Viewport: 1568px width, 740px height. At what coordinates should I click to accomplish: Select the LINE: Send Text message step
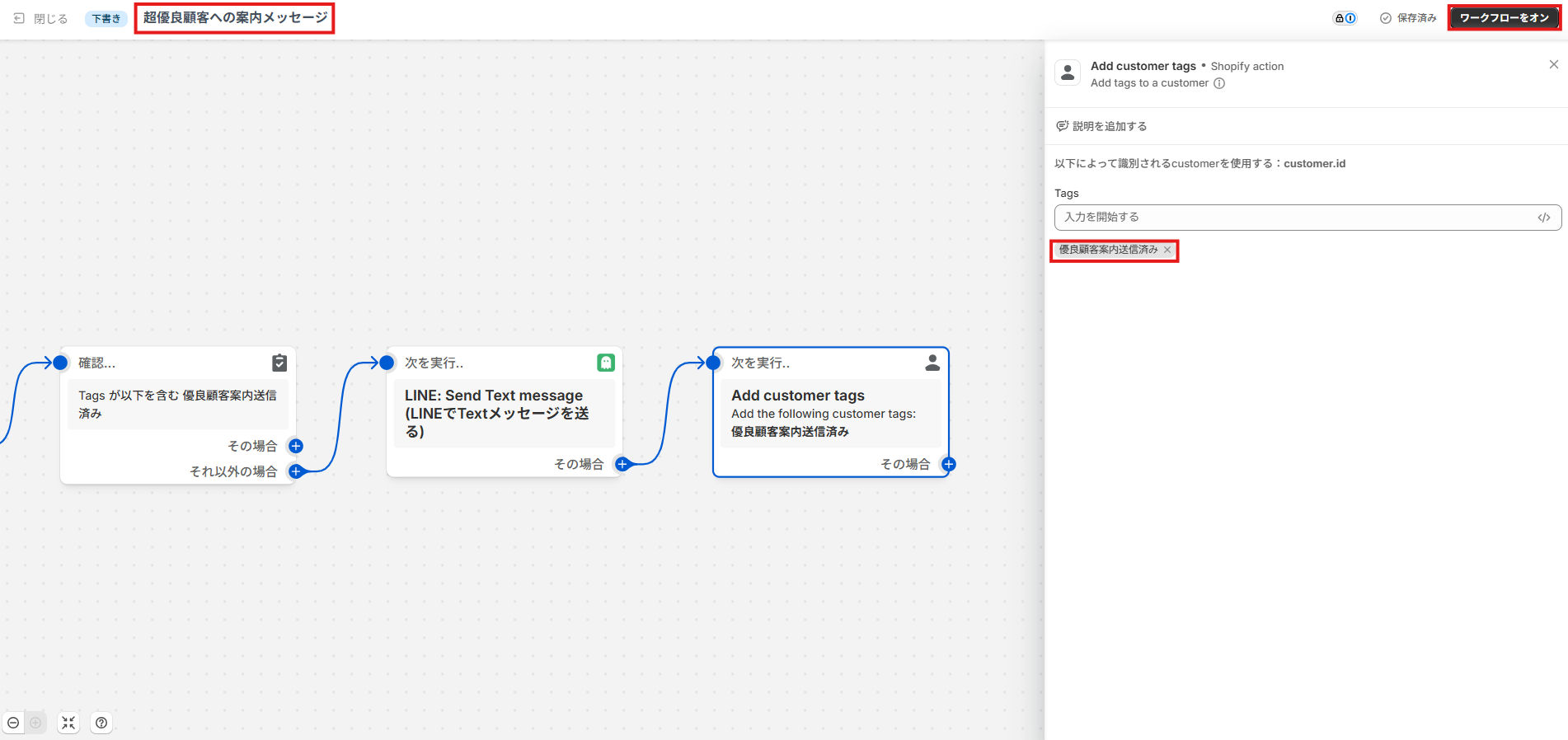[504, 411]
